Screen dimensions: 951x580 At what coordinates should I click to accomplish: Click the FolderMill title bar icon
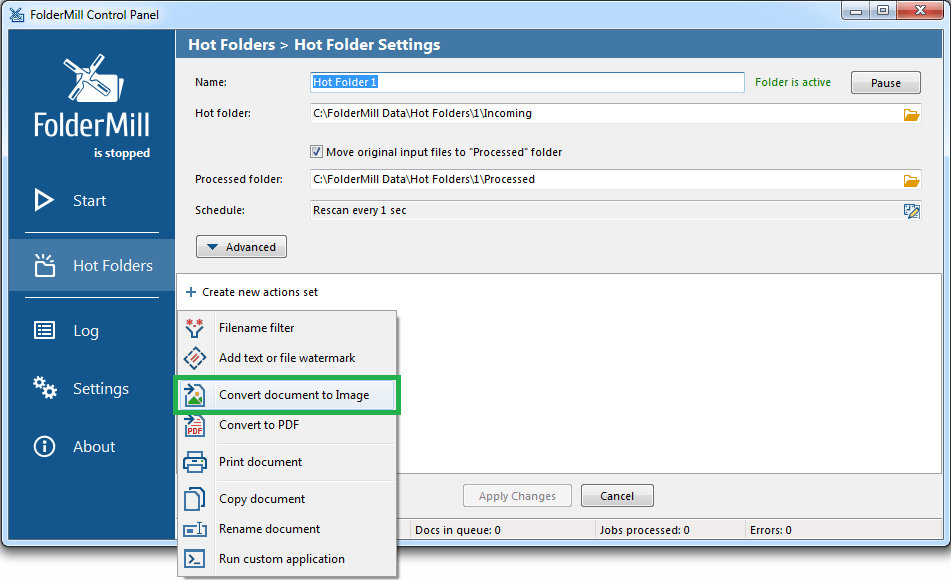(x=17, y=15)
